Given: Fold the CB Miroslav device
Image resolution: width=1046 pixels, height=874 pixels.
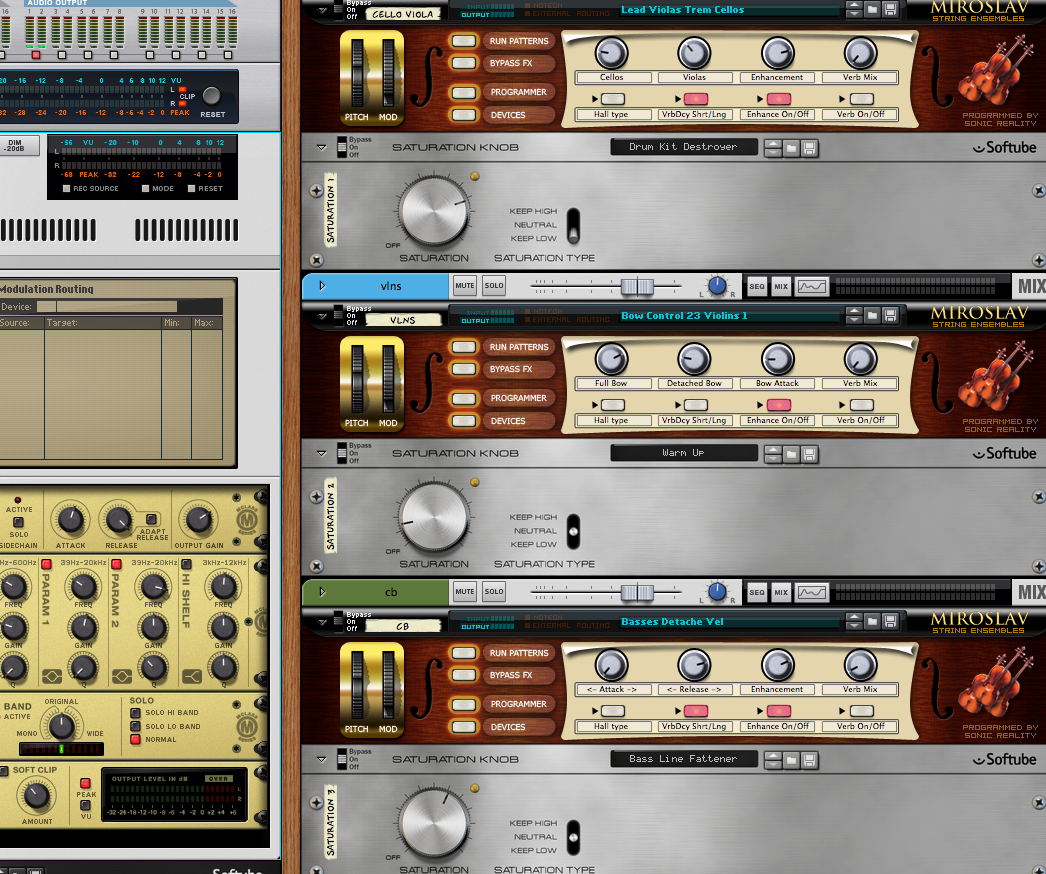Looking at the screenshot, I should [322, 622].
